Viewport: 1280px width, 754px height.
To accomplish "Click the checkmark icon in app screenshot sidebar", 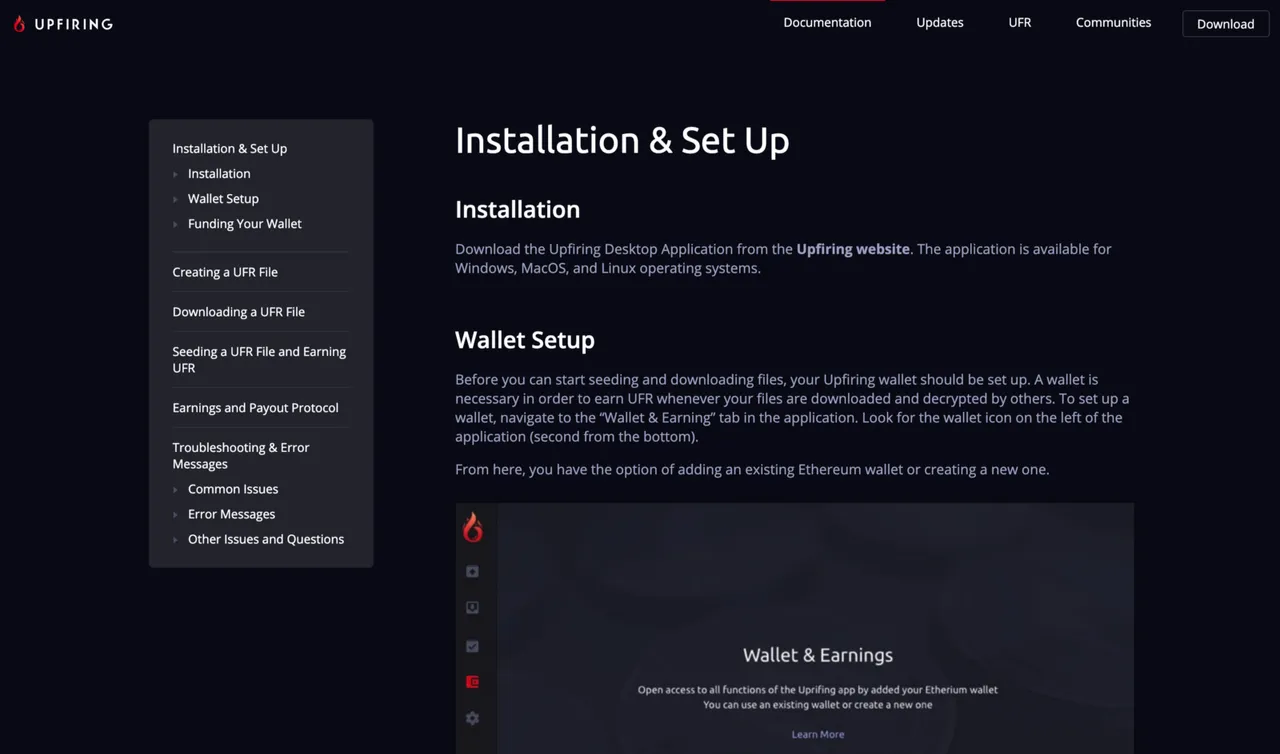I will (x=473, y=646).
